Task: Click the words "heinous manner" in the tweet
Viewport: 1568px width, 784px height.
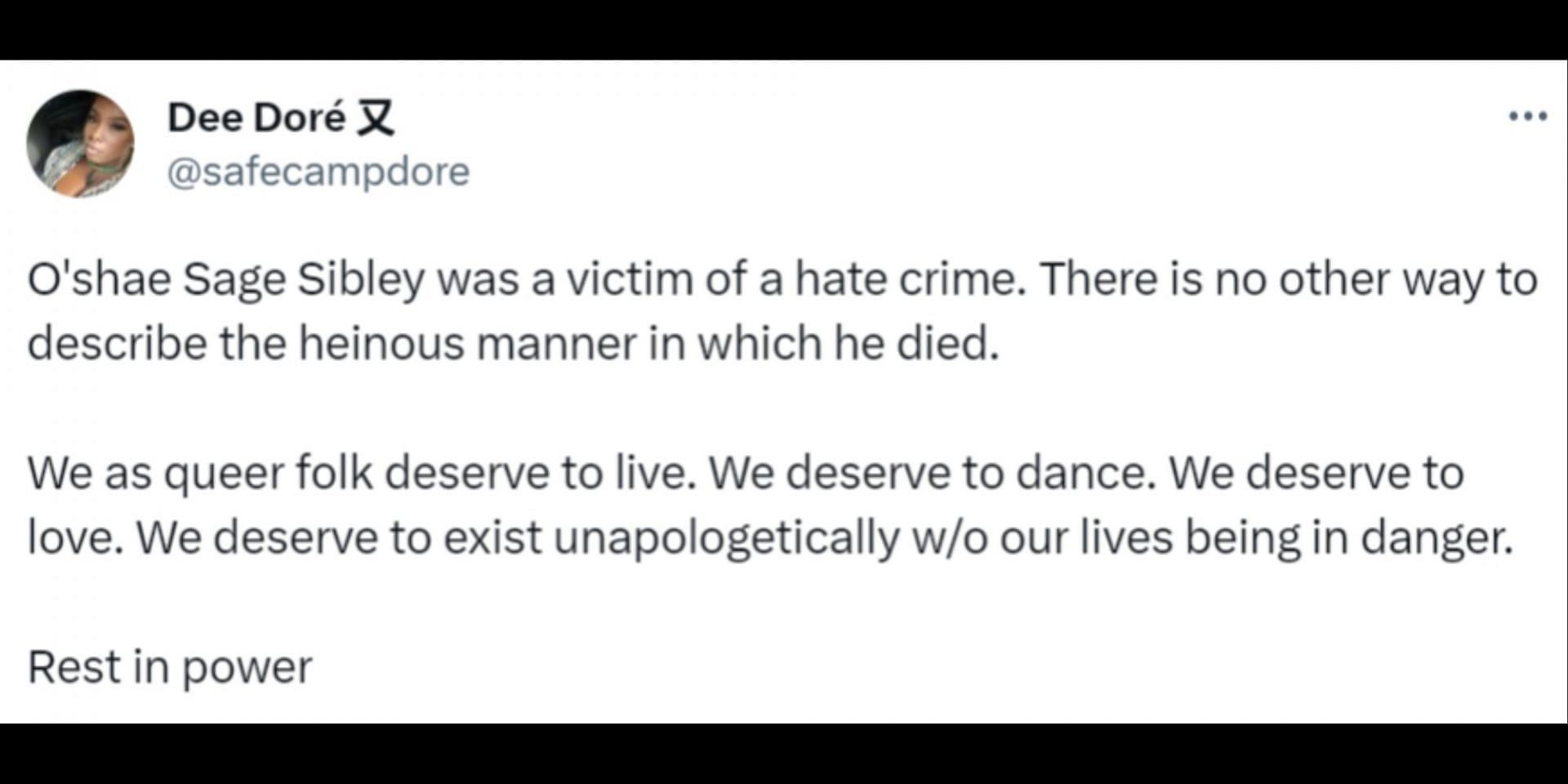Action: 467,342
